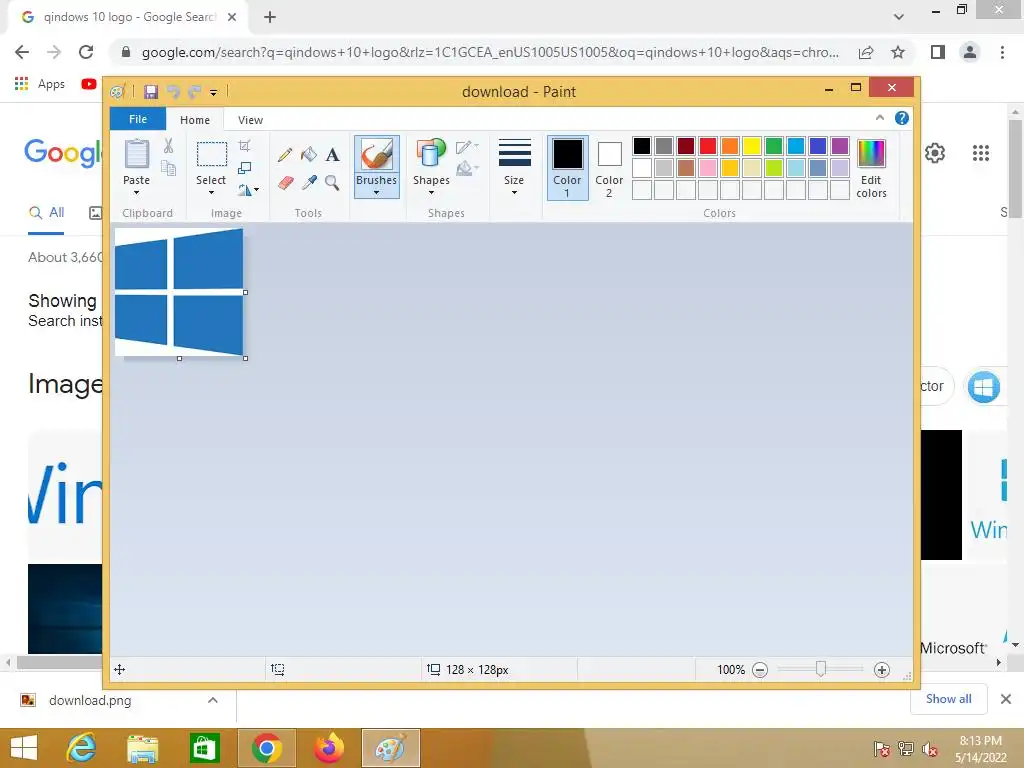1024x768 pixels.
Task: Click the Shapes gallery icon
Action: [431, 155]
